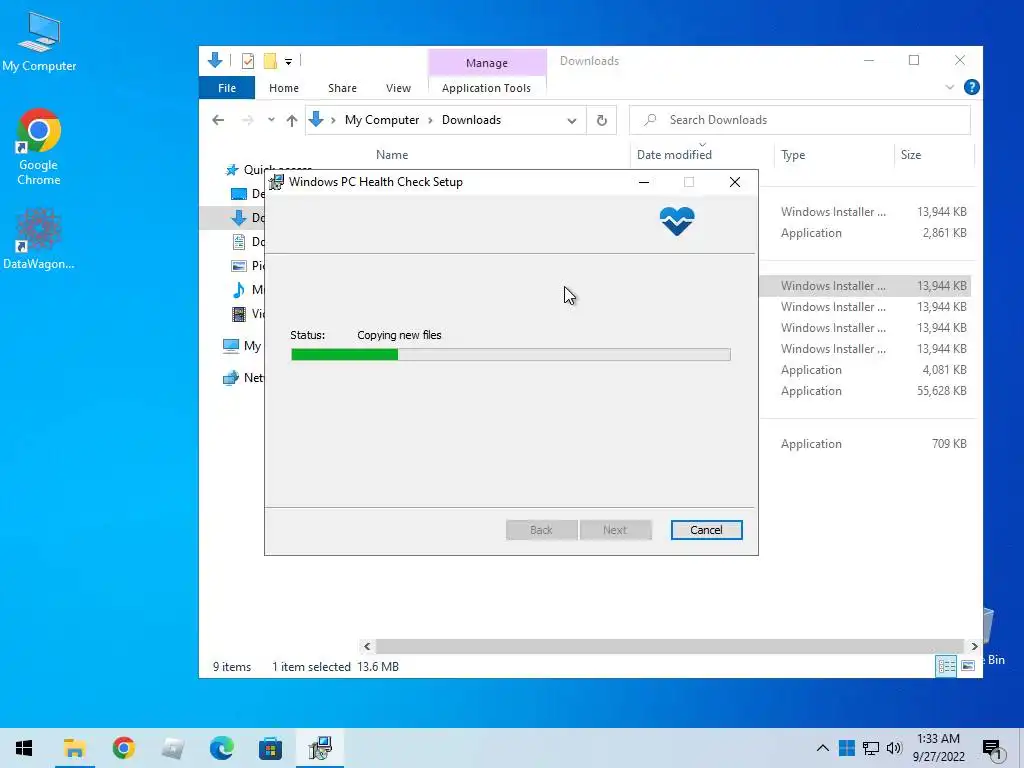Click the horizontal scrollbar track

pyautogui.click(x=669, y=646)
